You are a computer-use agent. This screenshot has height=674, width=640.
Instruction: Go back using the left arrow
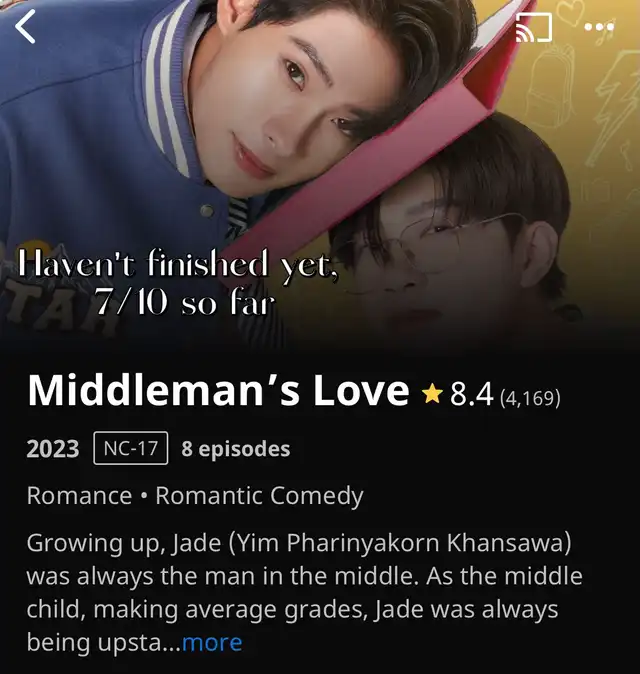pos(25,27)
